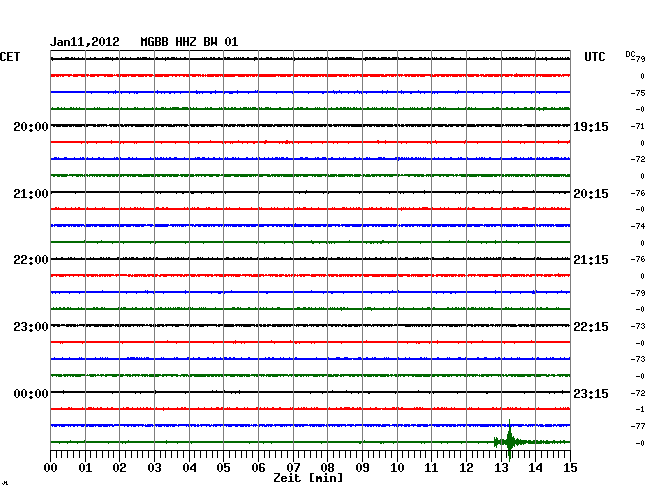Select the '23:00' CET time label
Screen dimensions: 650x494
pos(31,327)
